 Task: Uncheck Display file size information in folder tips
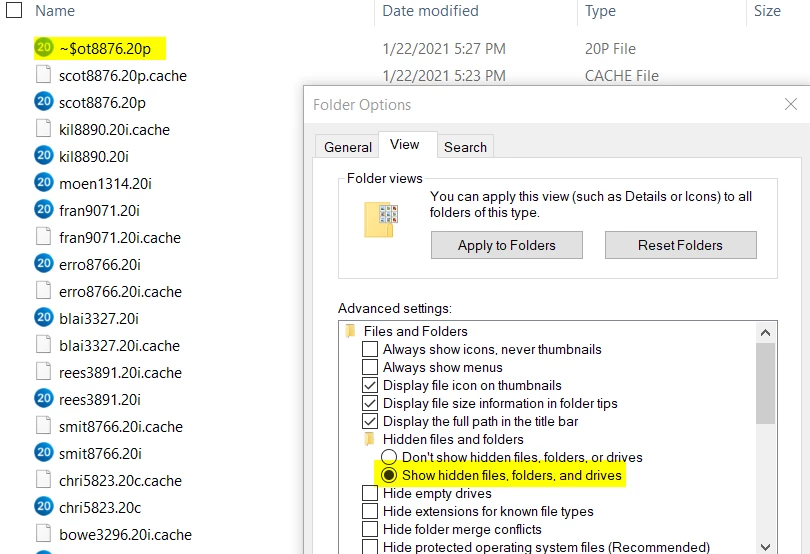pos(370,404)
